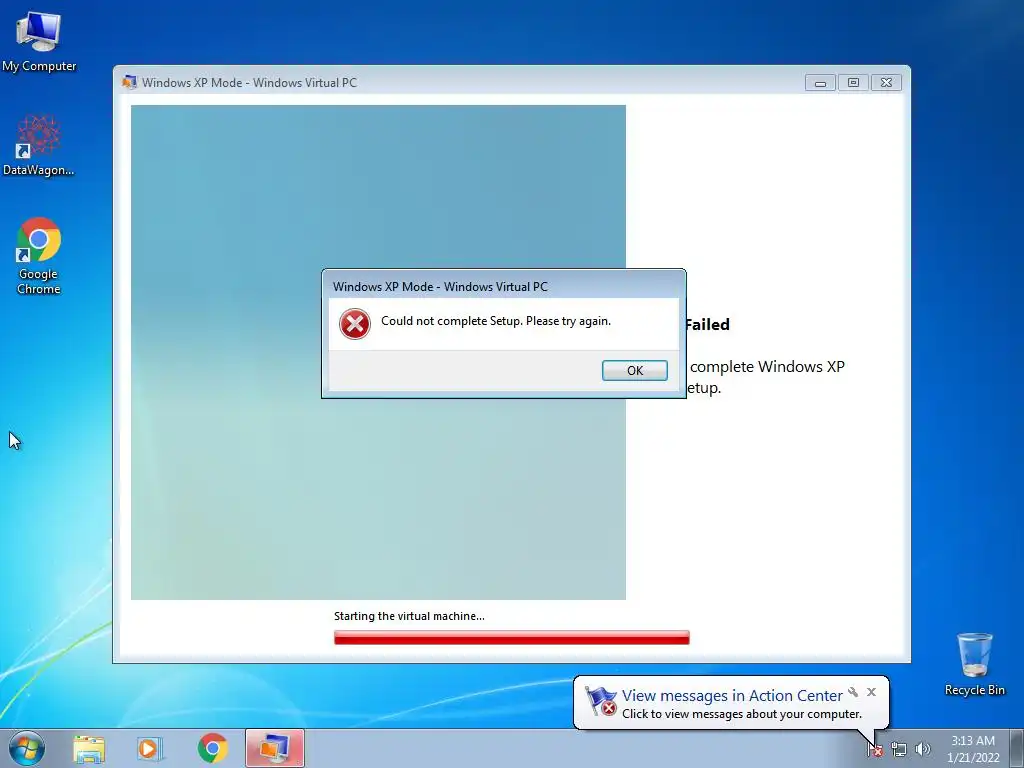Open the Recycle Bin desktop icon
The image size is (1024, 768).
(974, 664)
